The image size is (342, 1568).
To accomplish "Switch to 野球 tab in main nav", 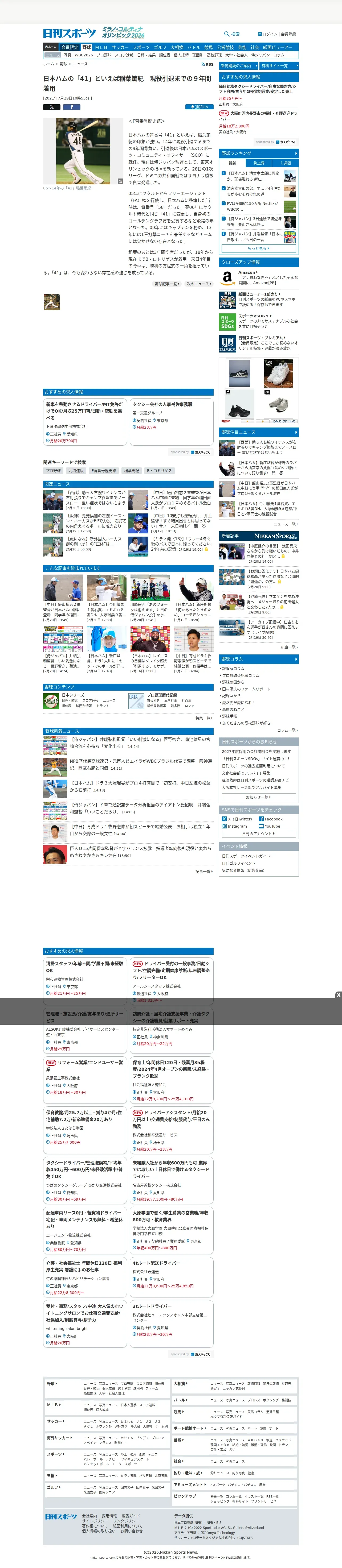I will tap(87, 47).
